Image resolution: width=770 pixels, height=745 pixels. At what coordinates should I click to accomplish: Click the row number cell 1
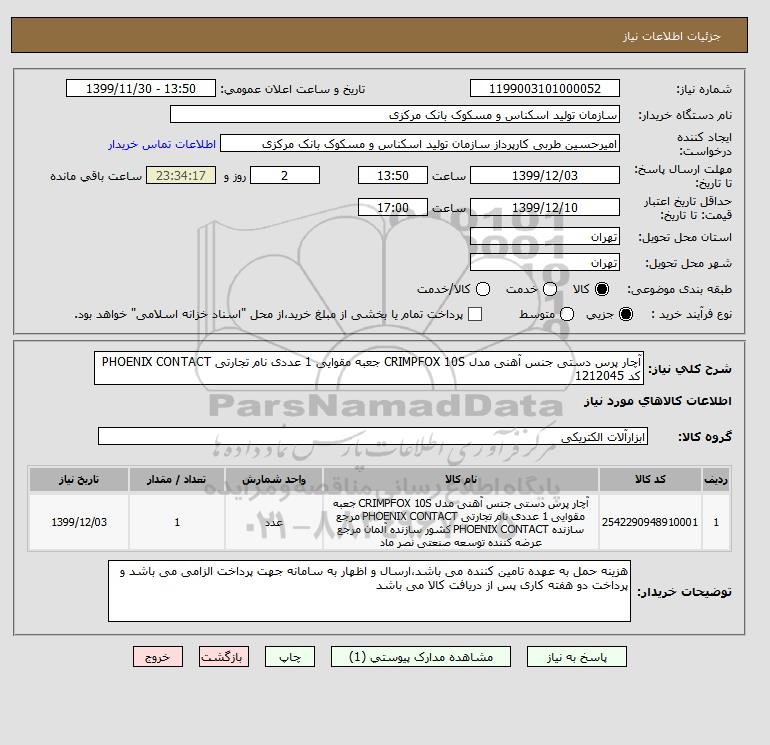(716, 522)
